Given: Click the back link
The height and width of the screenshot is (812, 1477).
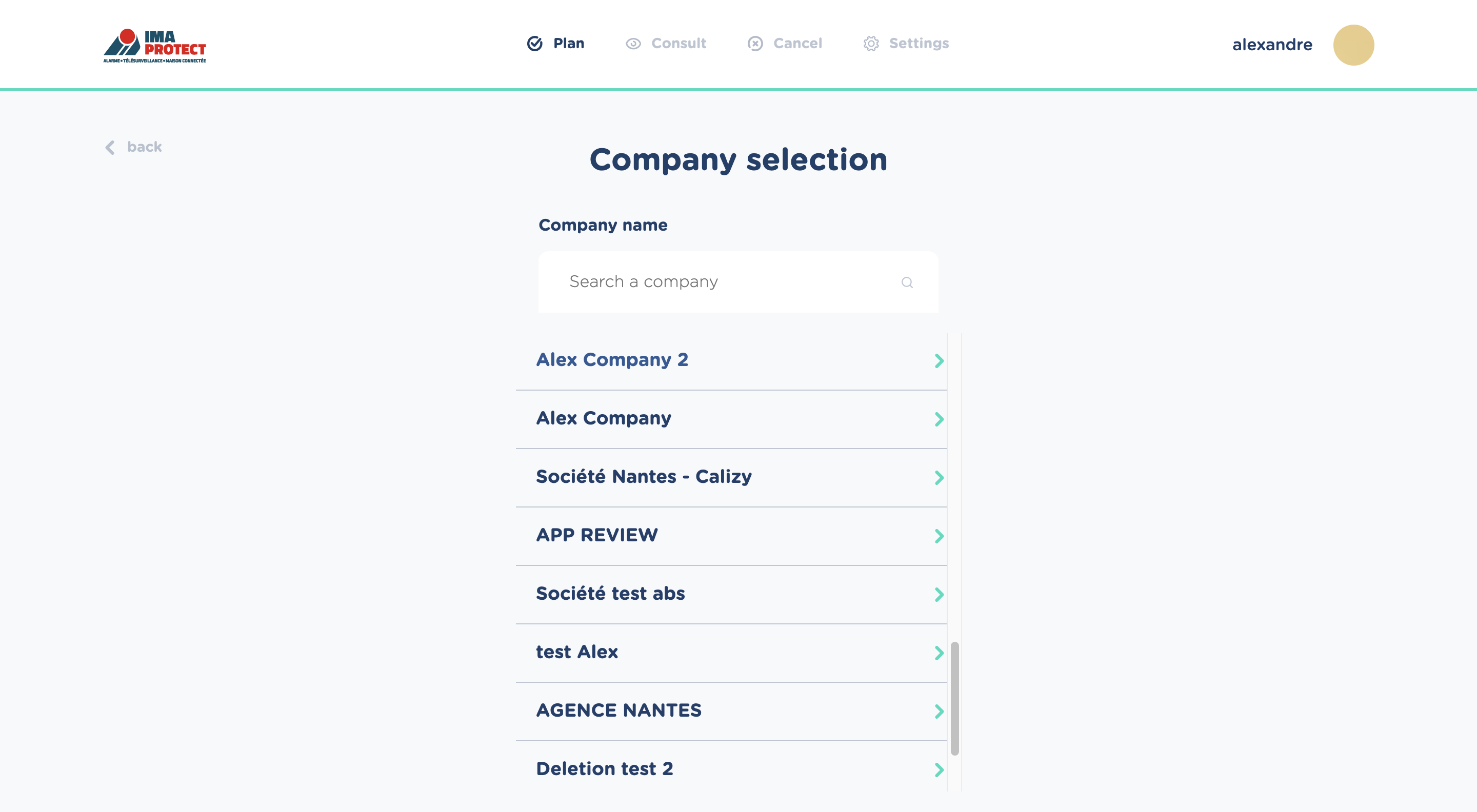Looking at the screenshot, I should pyautogui.click(x=144, y=147).
